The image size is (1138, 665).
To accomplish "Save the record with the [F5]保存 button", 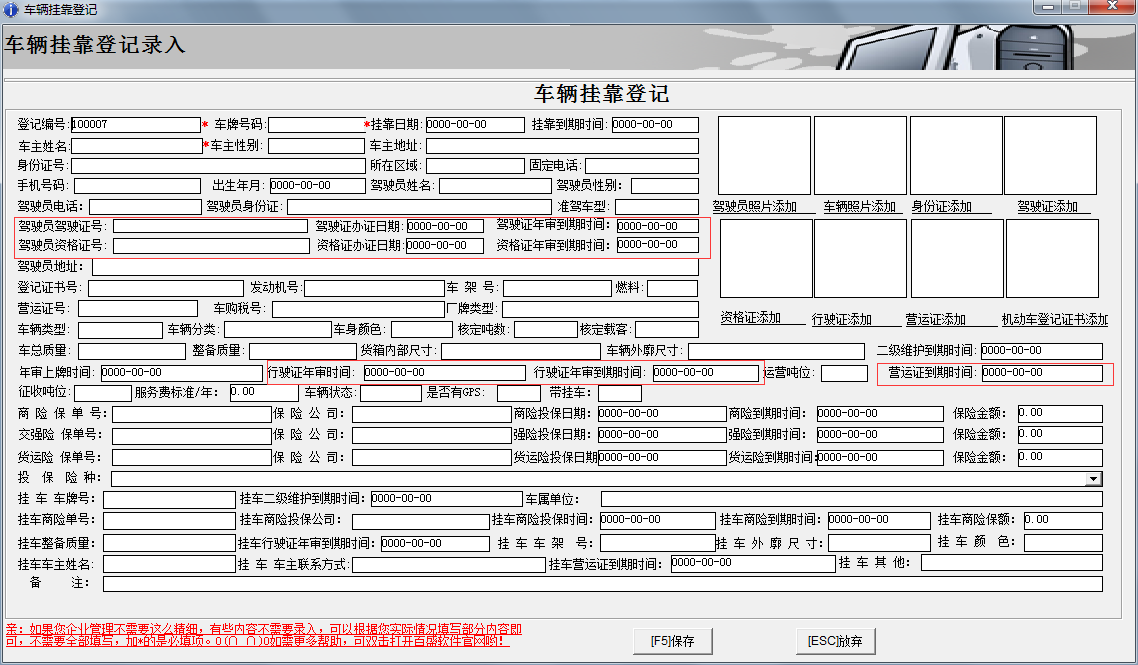I will click(672, 641).
